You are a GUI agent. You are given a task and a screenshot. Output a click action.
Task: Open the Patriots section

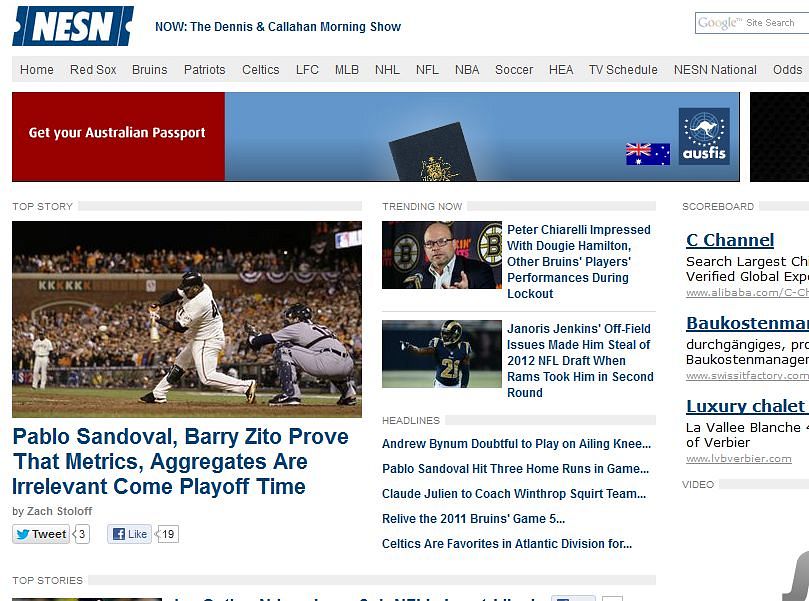[x=205, y=70]
